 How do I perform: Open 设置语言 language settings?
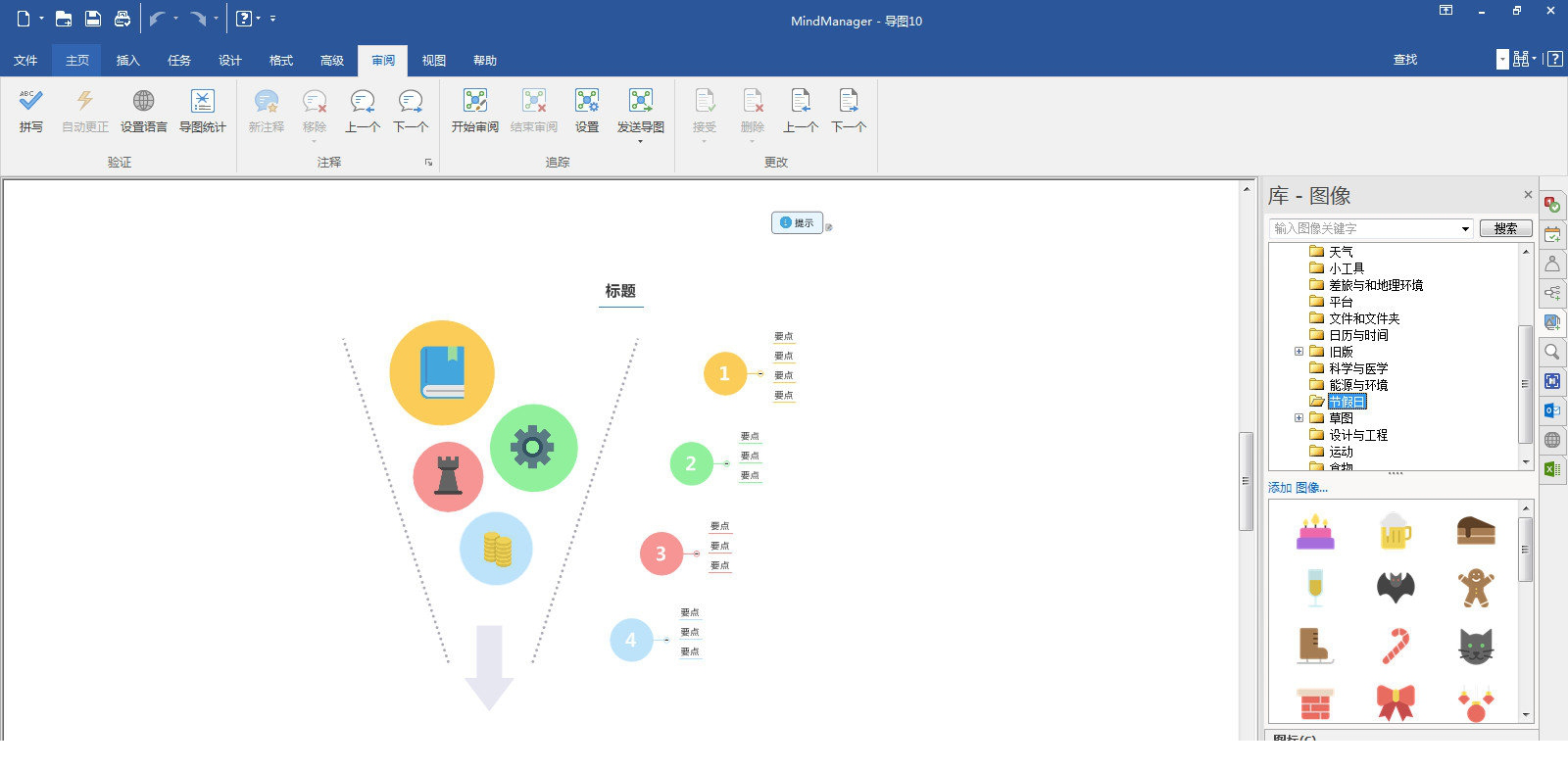(x=143, y=111)
